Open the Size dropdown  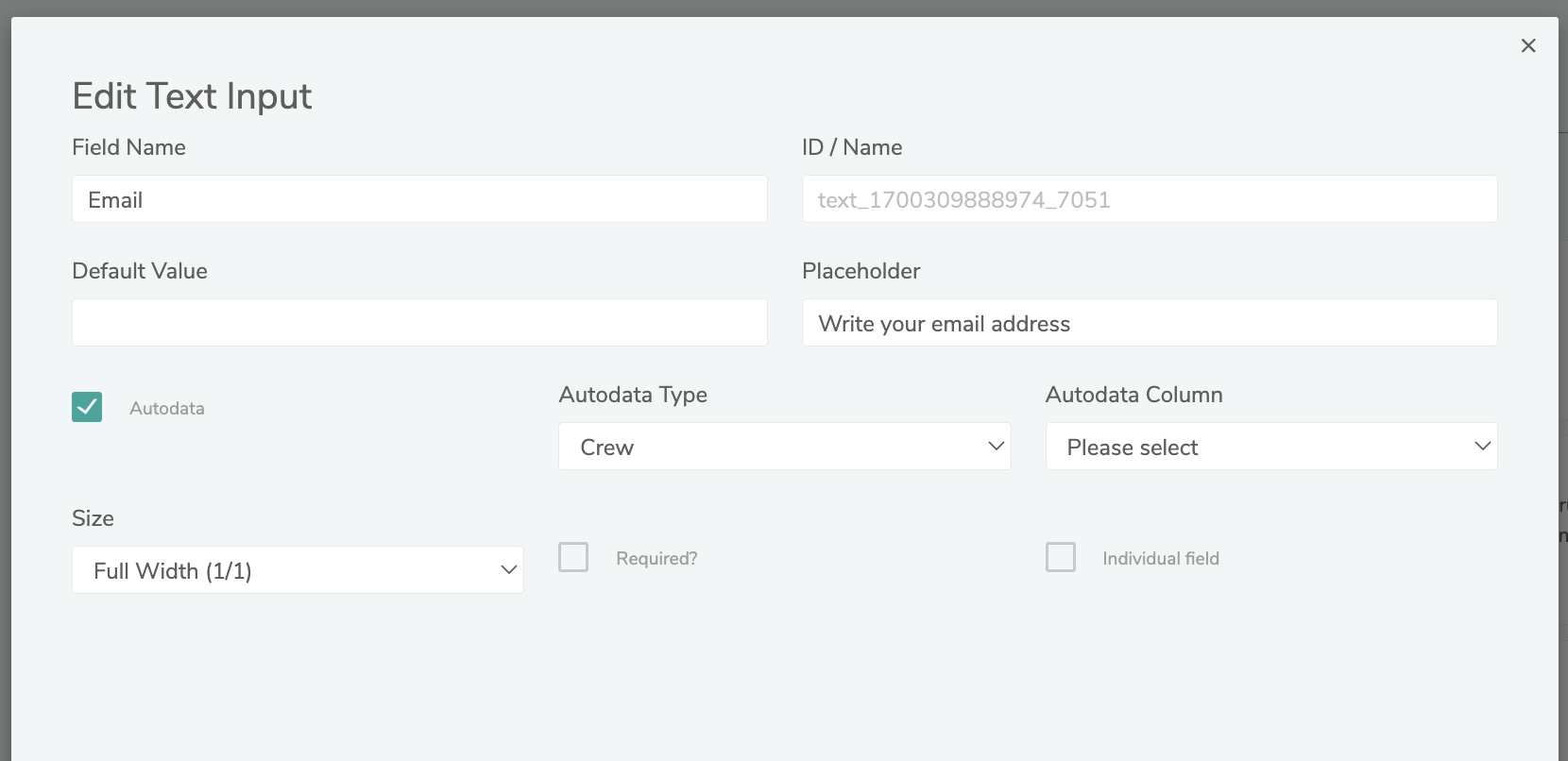tap(298, 570)
